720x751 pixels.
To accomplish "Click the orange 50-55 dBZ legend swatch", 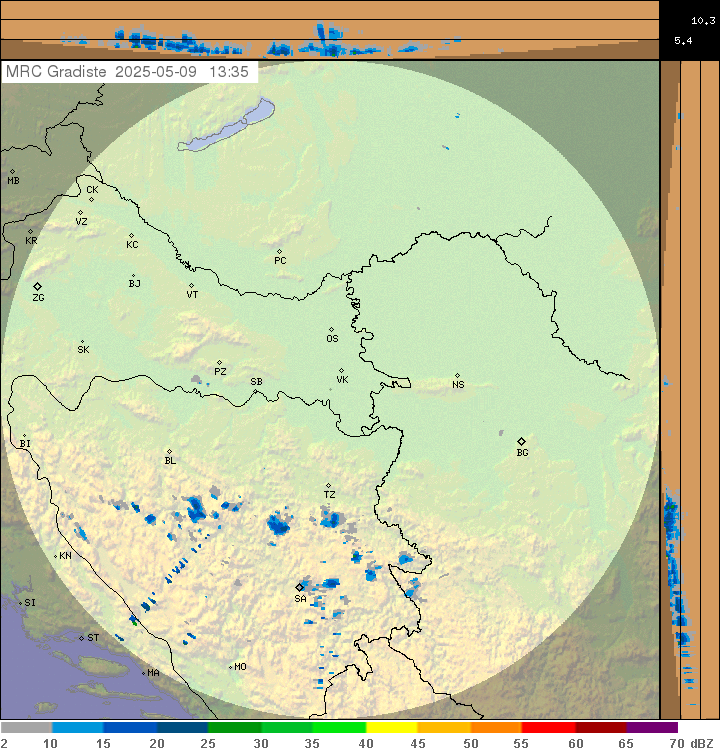I will pos(496,728).
